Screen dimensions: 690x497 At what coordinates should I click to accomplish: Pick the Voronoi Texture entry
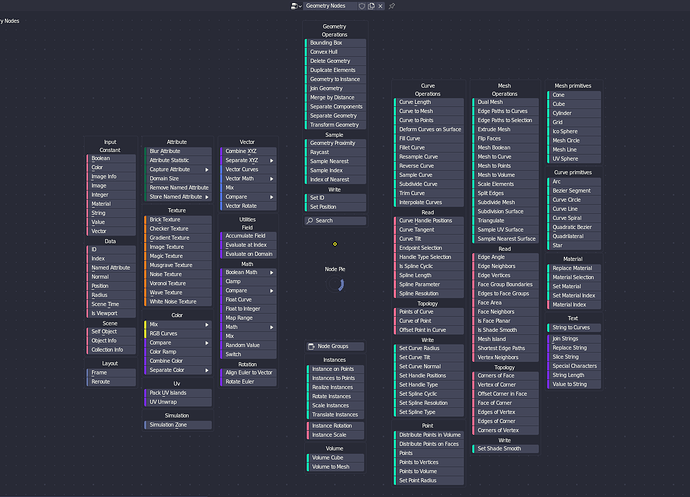[178, 283]
